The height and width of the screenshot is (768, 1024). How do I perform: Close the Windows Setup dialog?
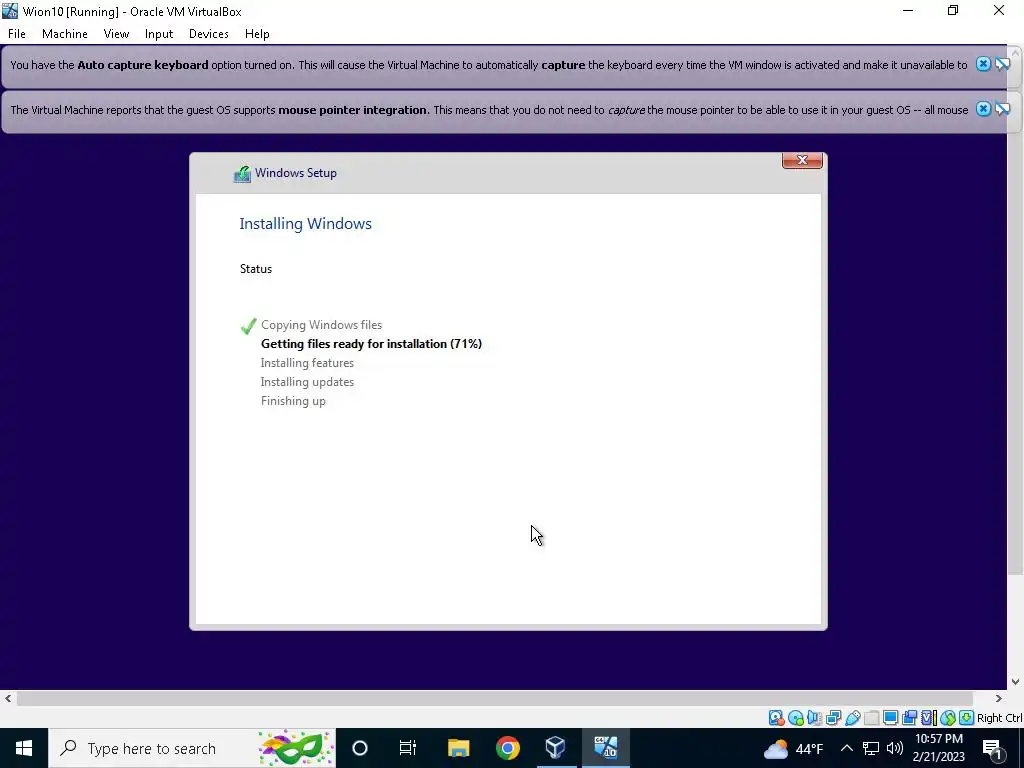coord(802,160)
